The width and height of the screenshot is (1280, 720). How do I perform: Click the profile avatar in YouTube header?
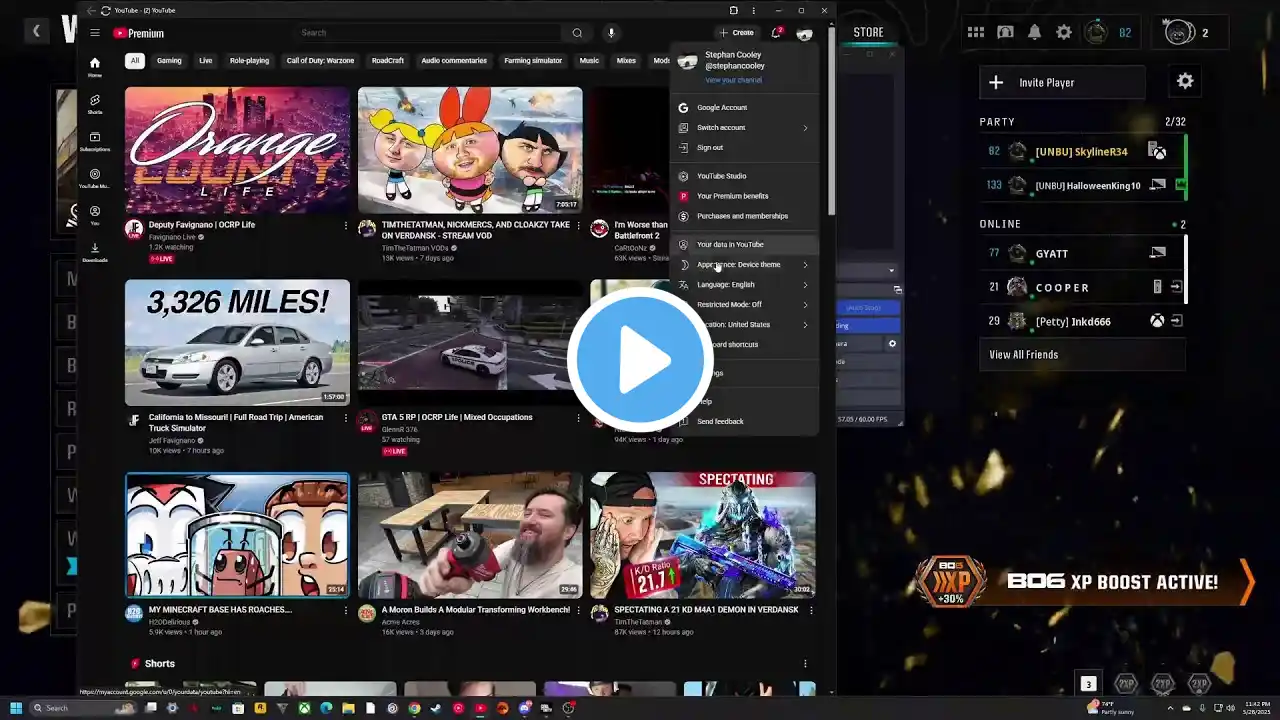[x=804, y=33]
